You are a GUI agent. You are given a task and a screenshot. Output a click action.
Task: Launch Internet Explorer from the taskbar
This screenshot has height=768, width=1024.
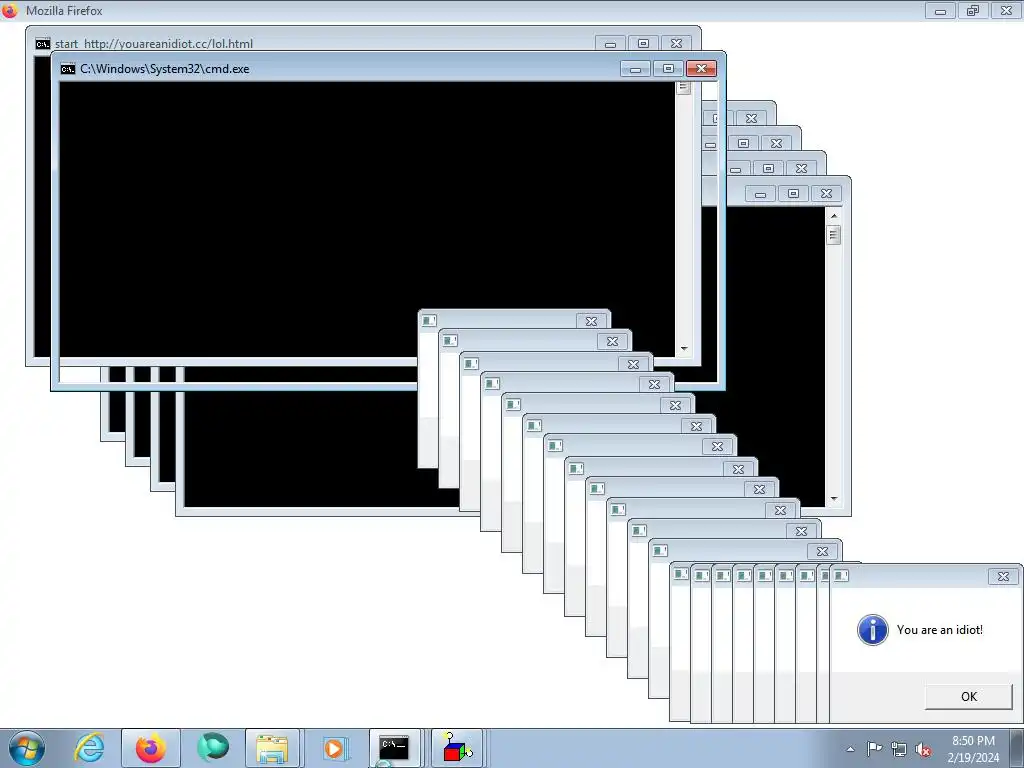pos(89,748)
